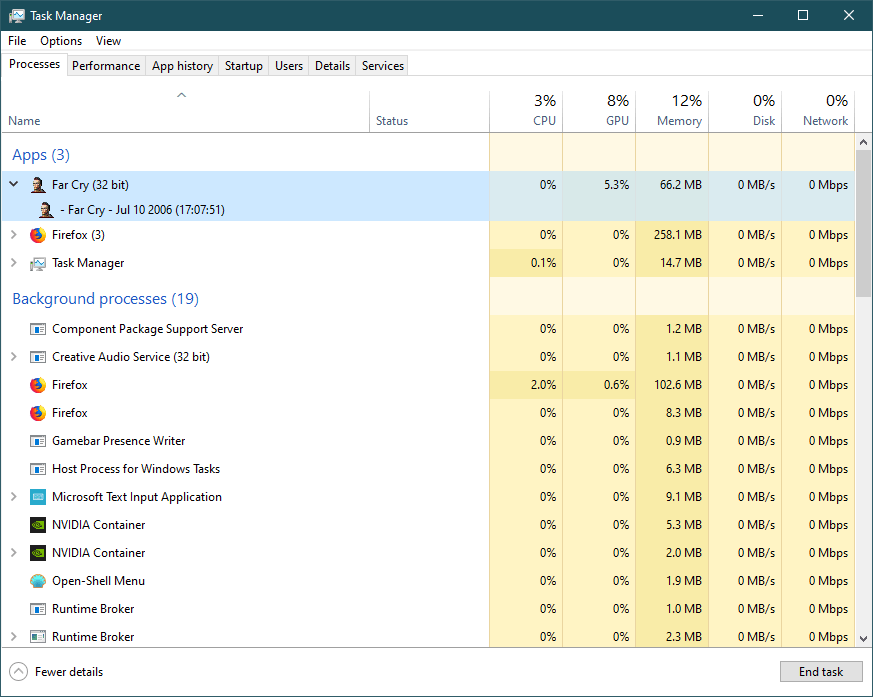Sort by the GPU column header

(599, 111)
